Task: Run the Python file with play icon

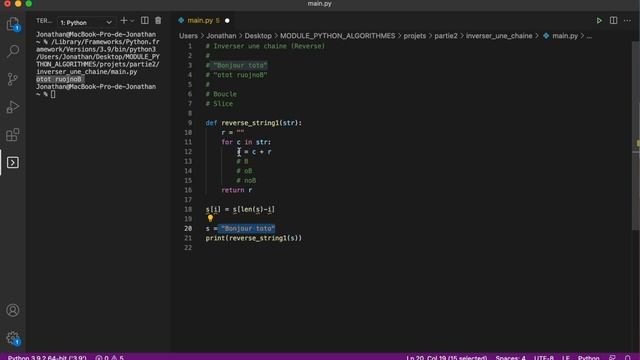Action: coord(599,20)
